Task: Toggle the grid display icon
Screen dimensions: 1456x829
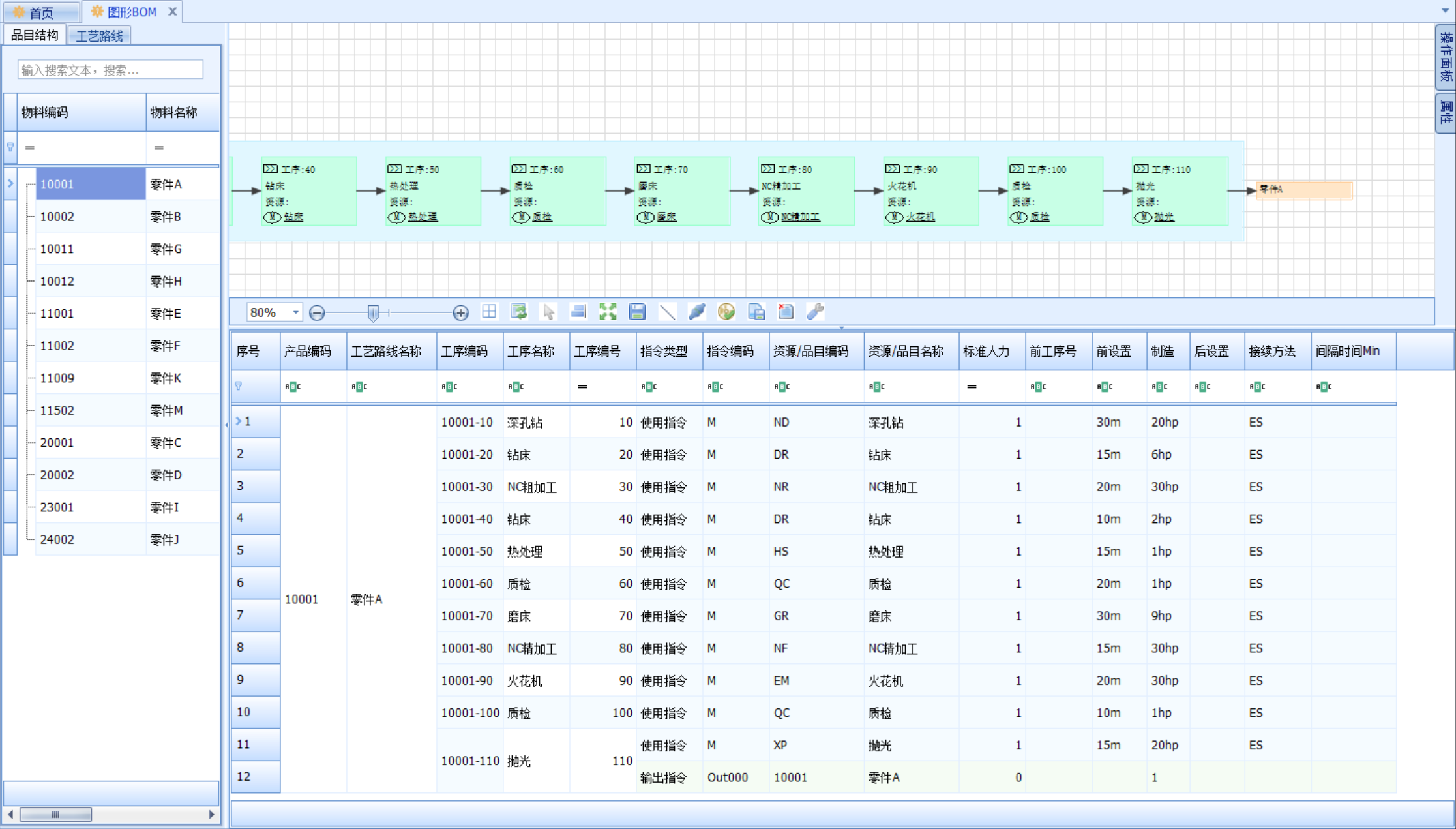Action: point(489,312)
